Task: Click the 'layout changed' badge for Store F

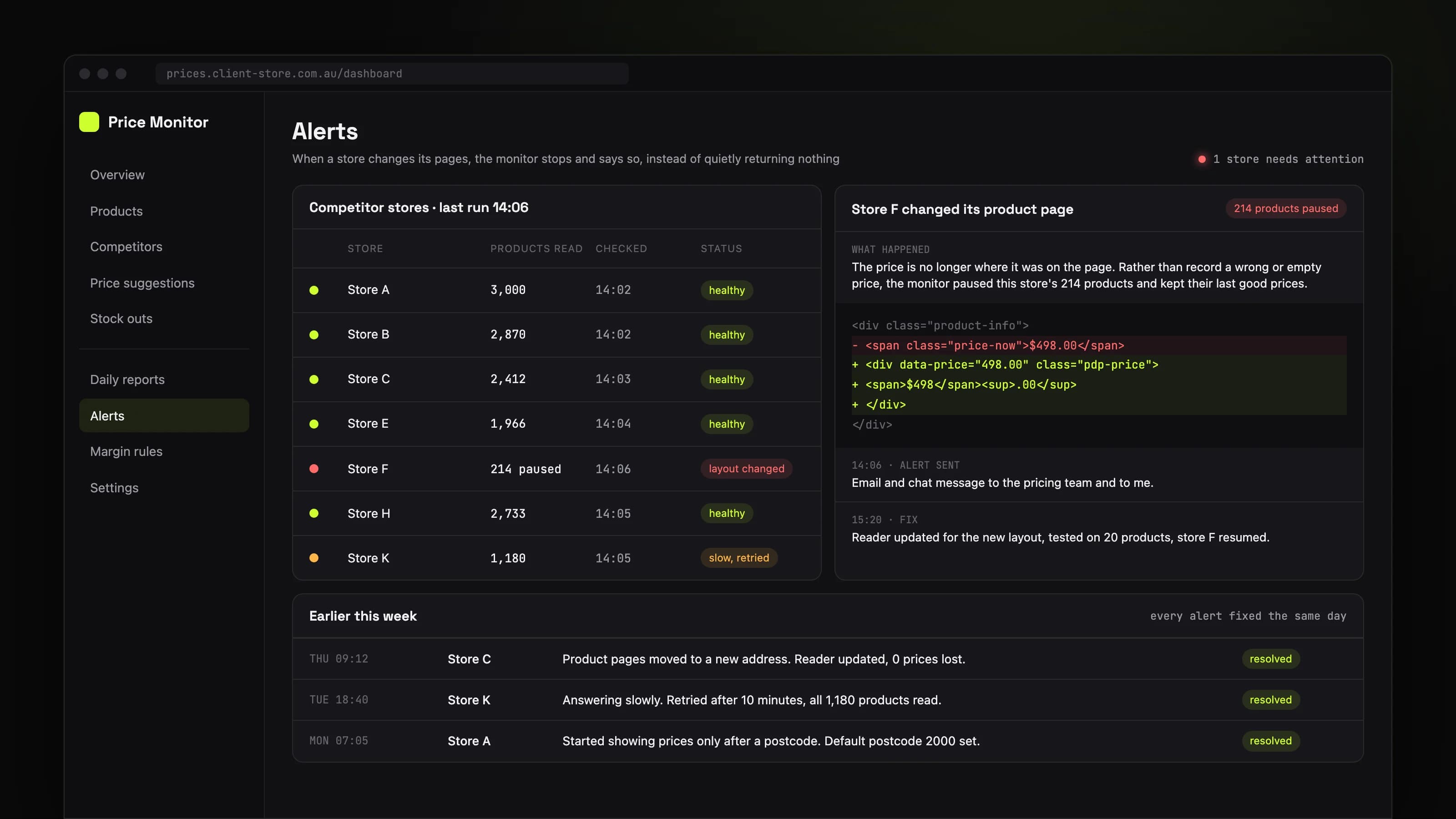Action: [x=746, y=469]
